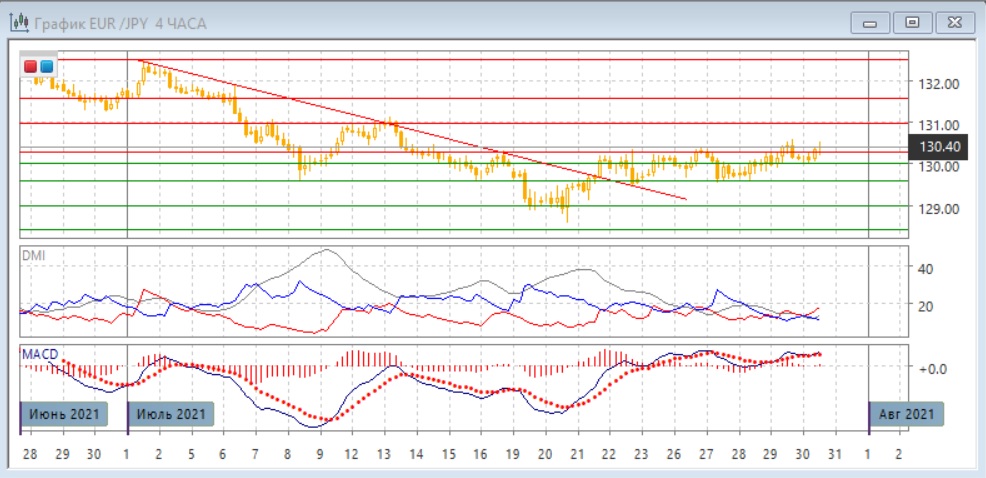Click the blue square icon on chart
The image size is (986, 478).
click(47, 66)
